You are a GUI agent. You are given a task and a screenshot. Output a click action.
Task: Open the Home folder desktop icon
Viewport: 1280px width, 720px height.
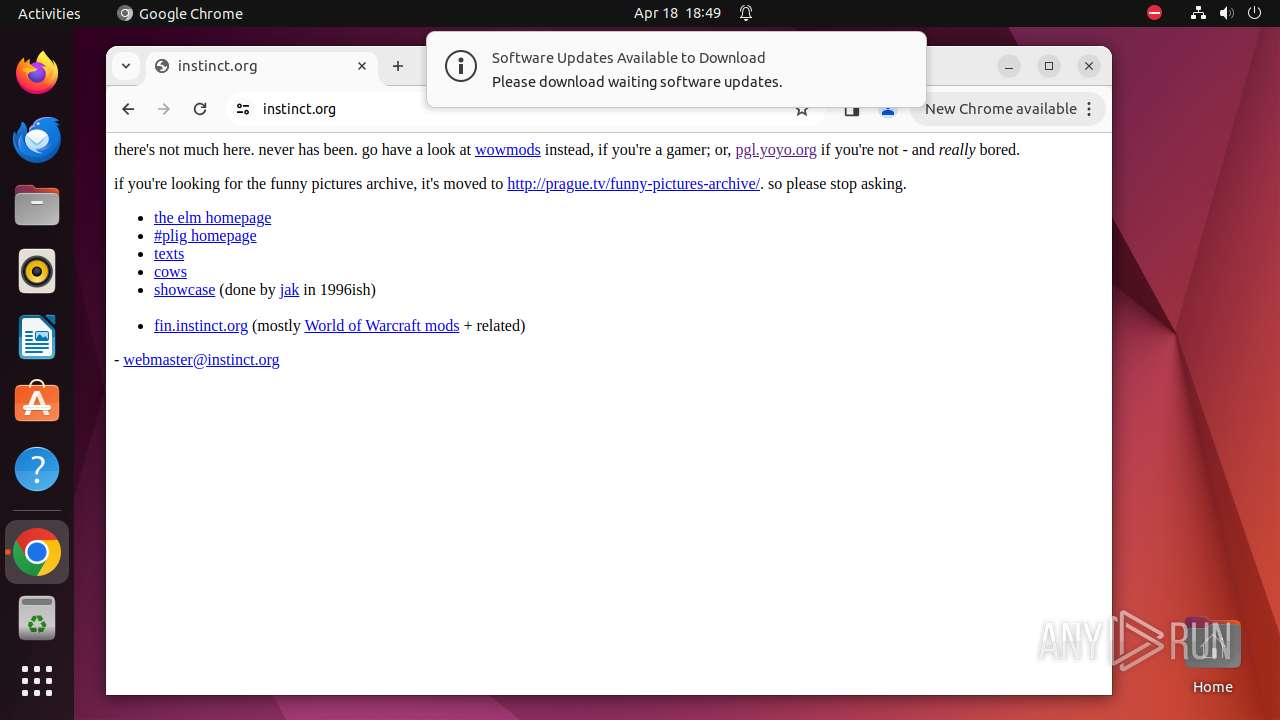(x=1212, y=656)
